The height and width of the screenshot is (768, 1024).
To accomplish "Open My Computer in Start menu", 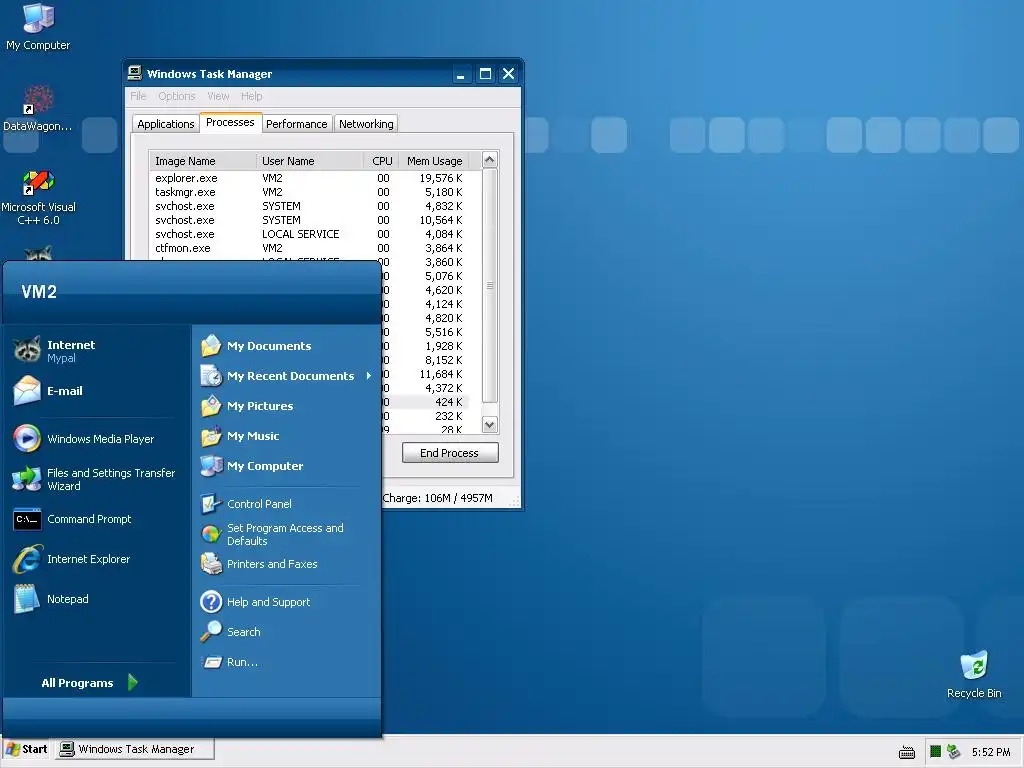I will tap(251, 466).
